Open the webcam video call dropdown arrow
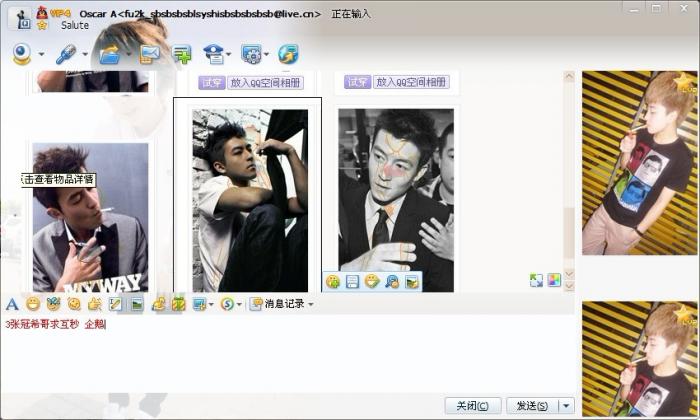700x420 pixels. 42,54
